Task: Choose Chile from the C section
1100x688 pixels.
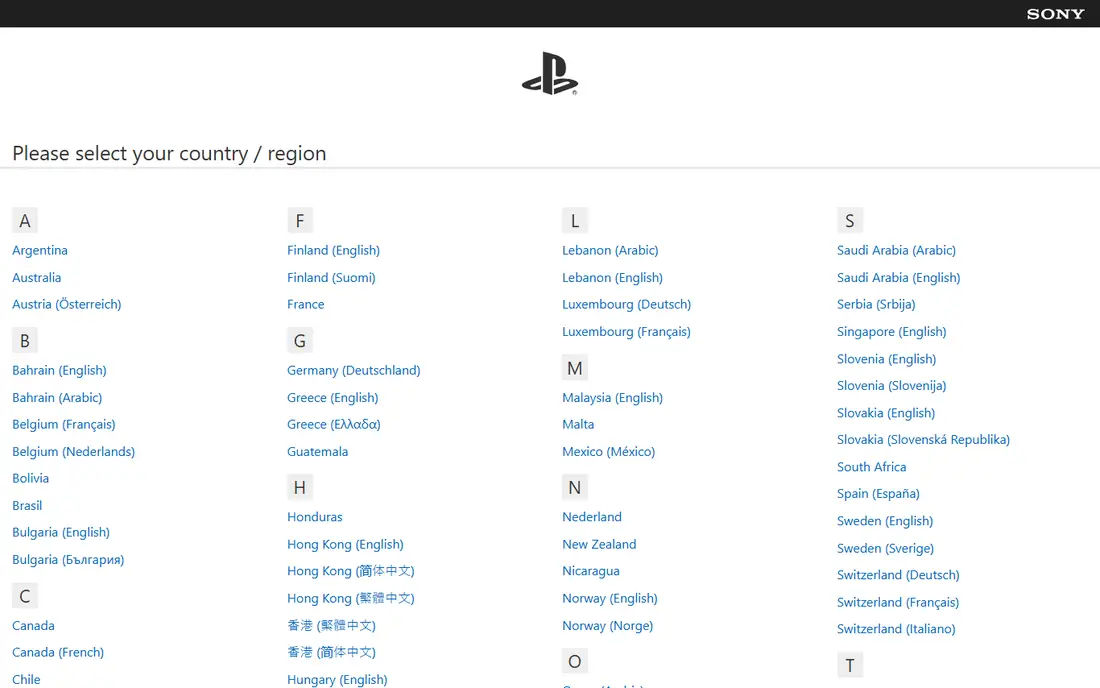Action: tap(26, 680)
